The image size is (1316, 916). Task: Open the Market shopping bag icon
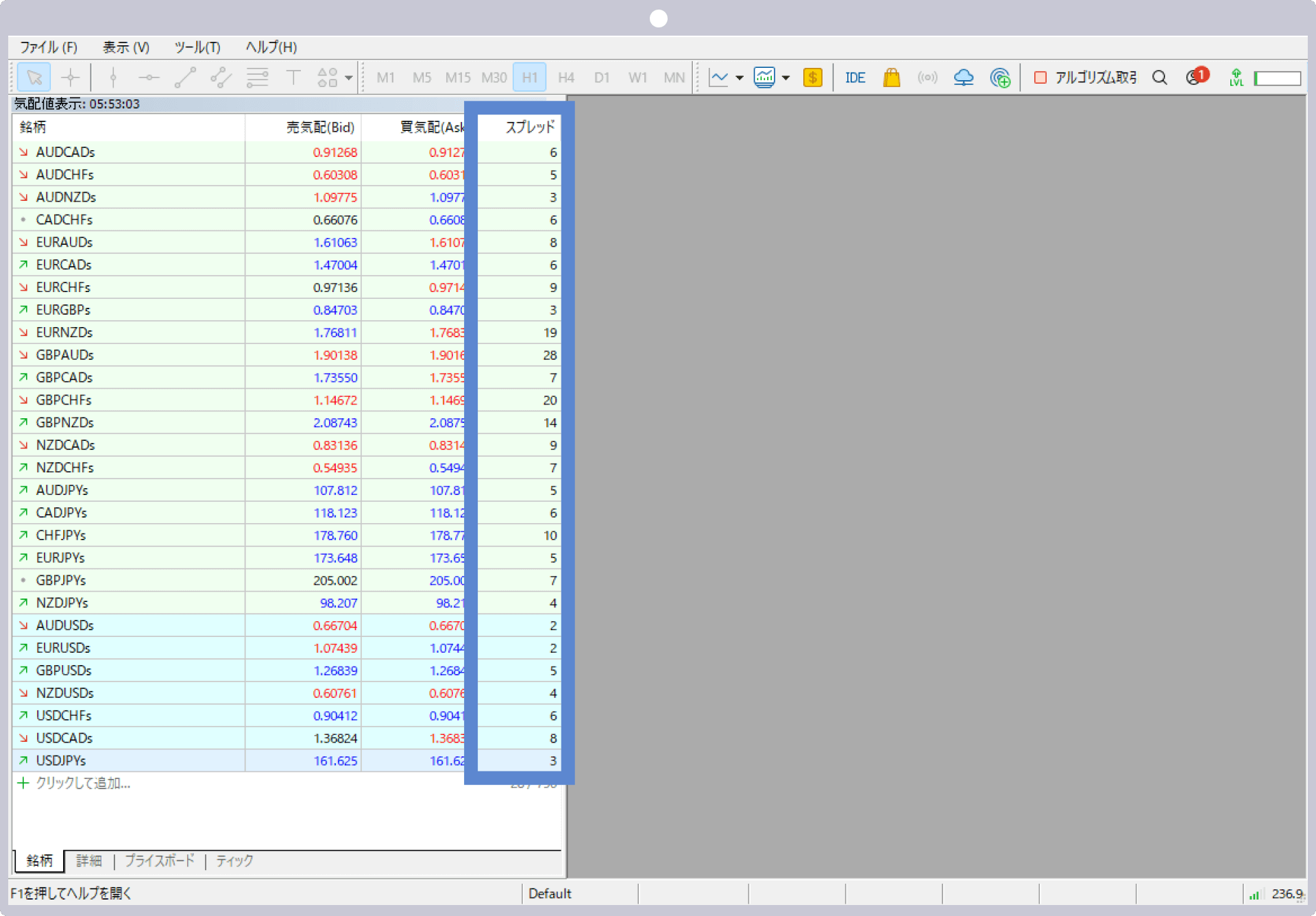tap(892, 77)
